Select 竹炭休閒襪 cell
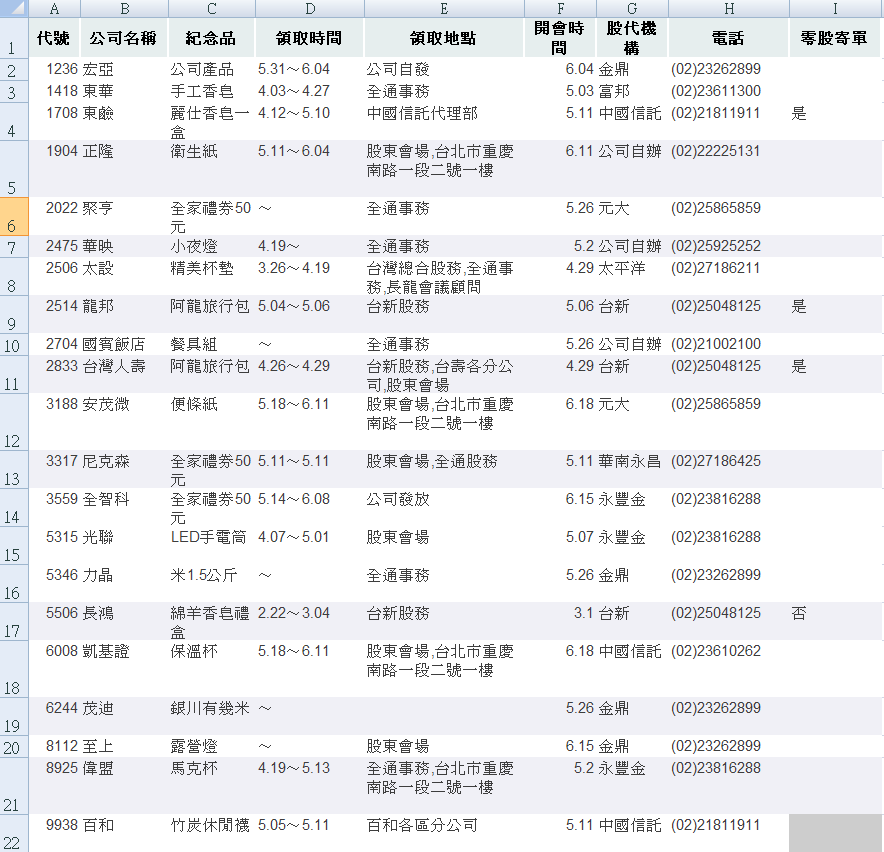The height and width of the screenshot is (852, 884). (x=211, y=833)
